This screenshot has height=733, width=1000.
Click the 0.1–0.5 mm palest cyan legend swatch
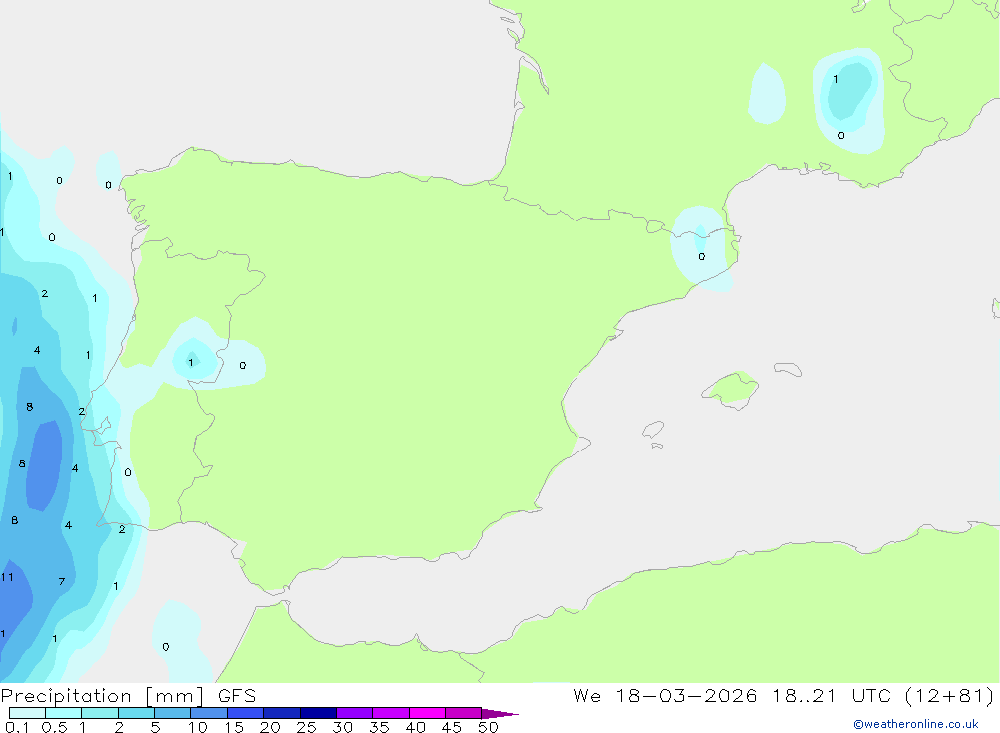(27, 713)
